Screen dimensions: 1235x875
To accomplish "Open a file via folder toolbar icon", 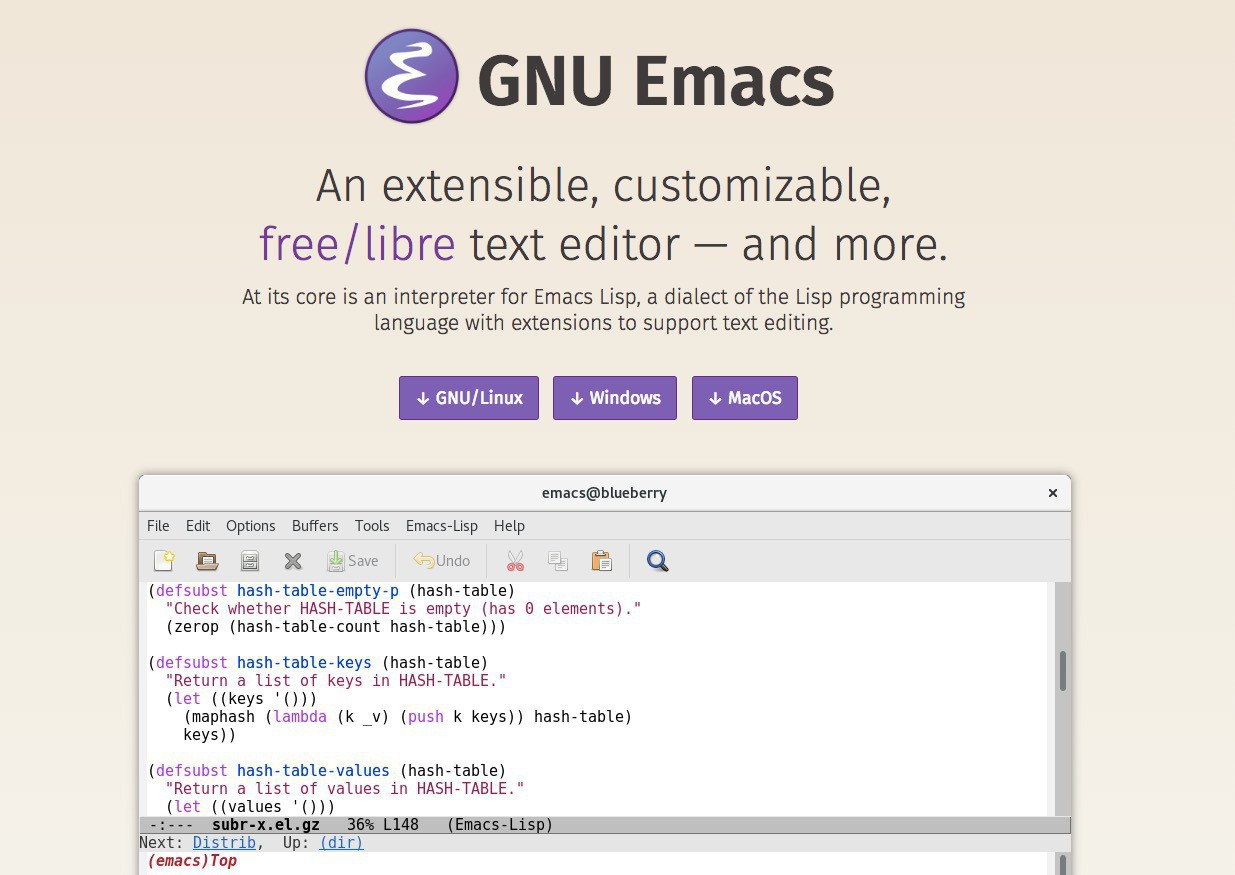I will coord(207,561).
